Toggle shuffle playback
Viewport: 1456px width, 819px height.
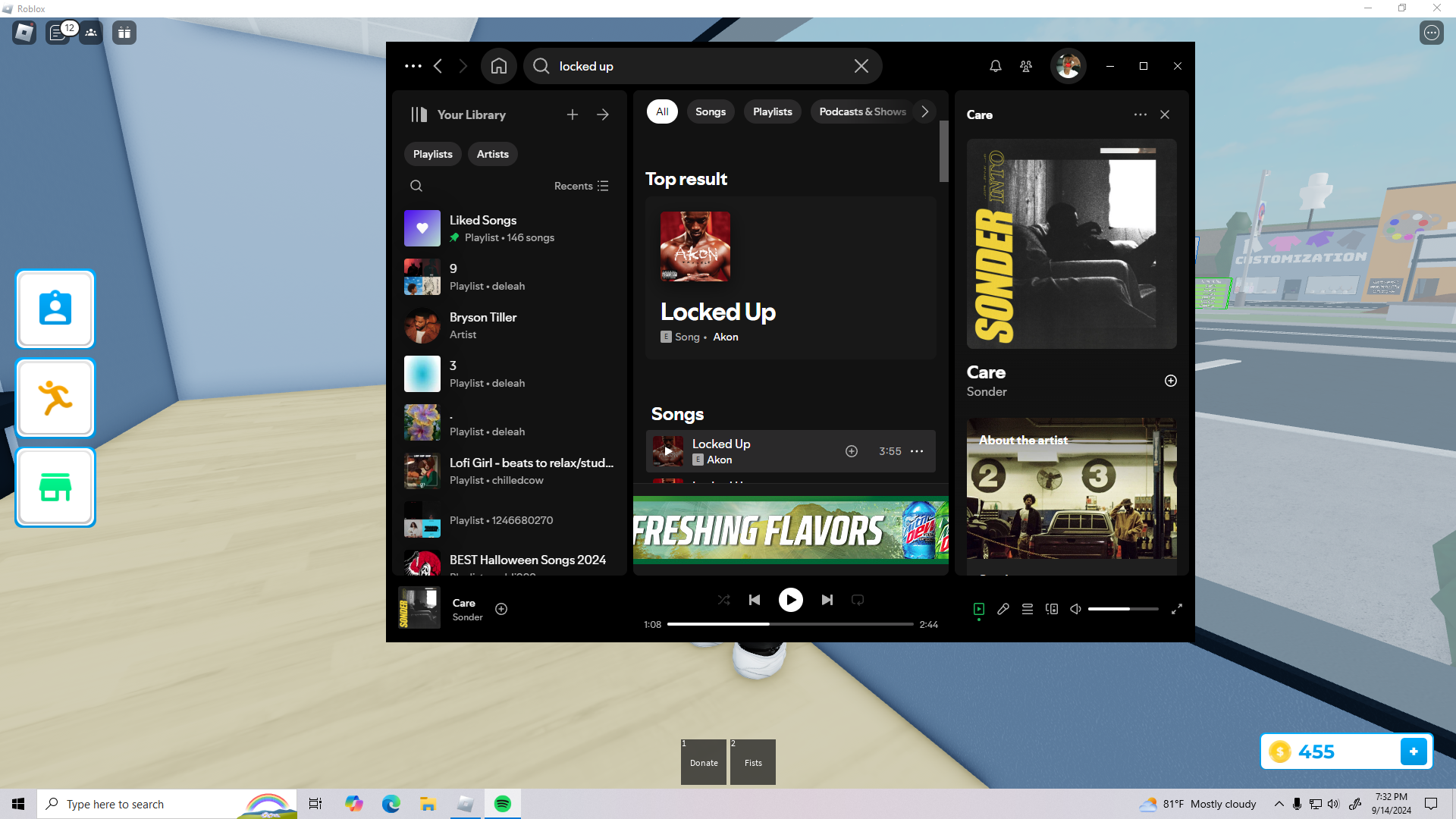[723, 600]
